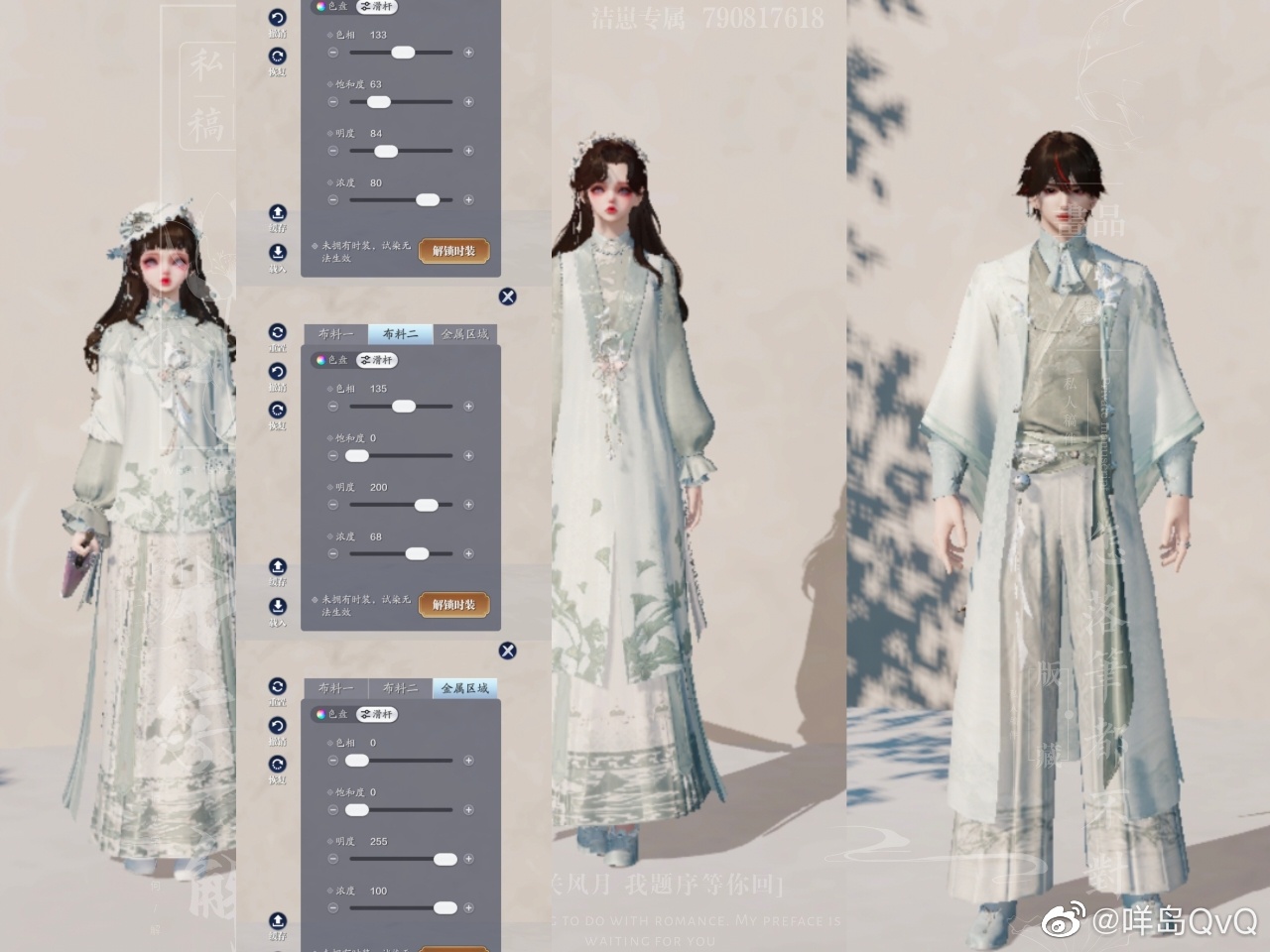
Task: Decrease brightness with minus icon at value 84
Action: (x=333, y=151)
